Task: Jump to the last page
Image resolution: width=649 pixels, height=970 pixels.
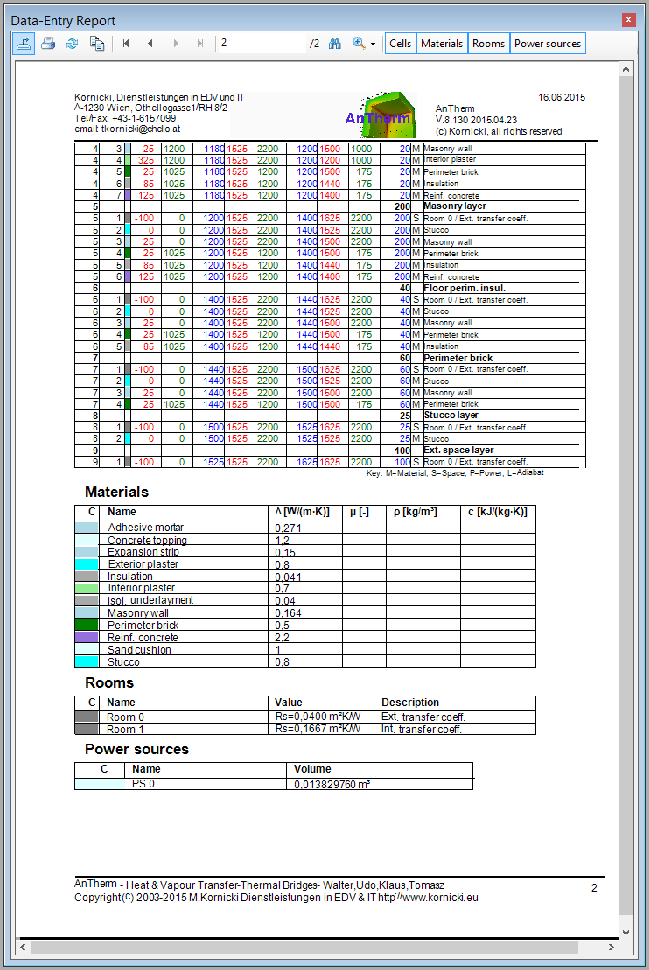Action: tap(201, 43)
